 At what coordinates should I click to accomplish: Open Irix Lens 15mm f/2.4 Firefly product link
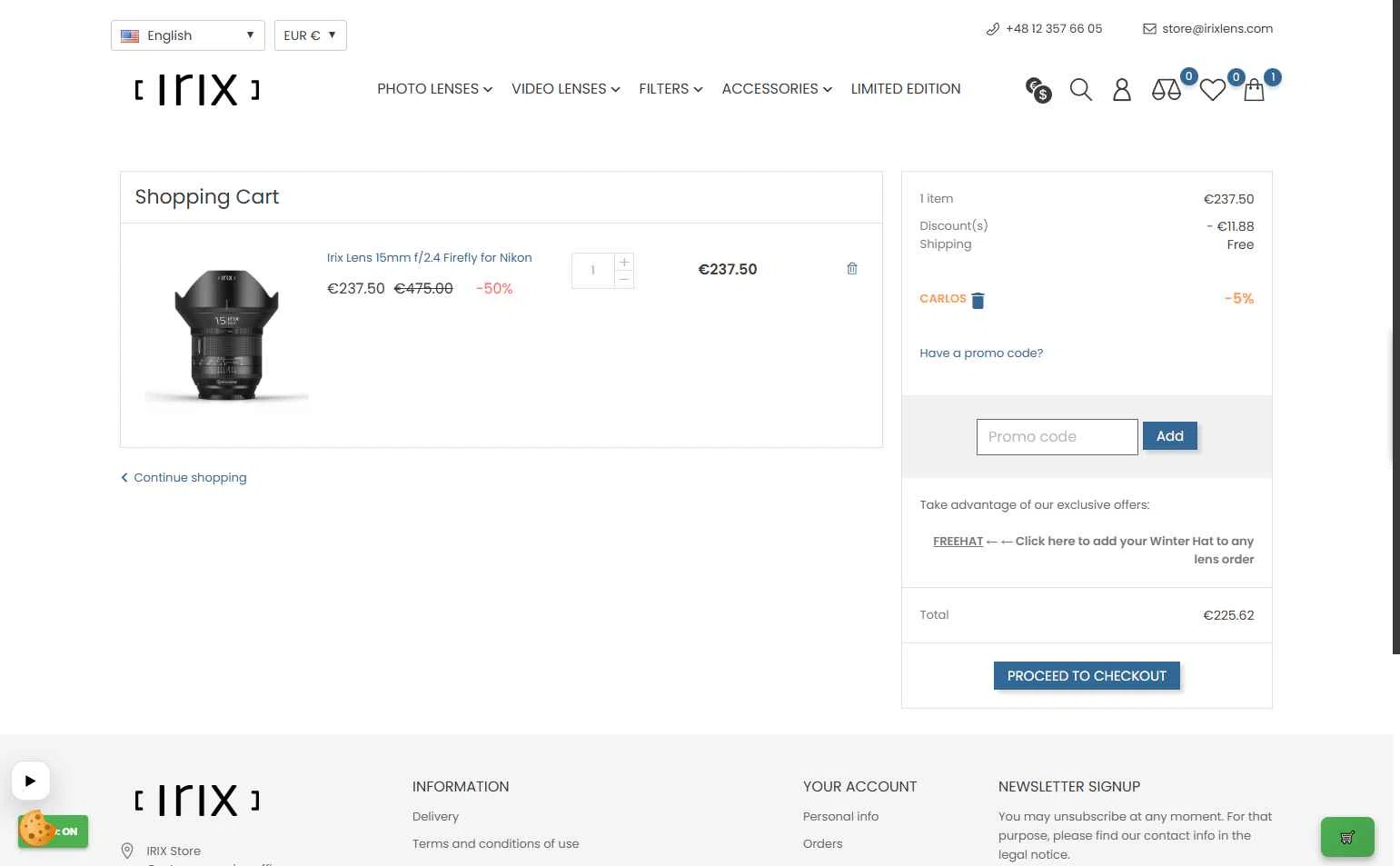pos(430,258)
